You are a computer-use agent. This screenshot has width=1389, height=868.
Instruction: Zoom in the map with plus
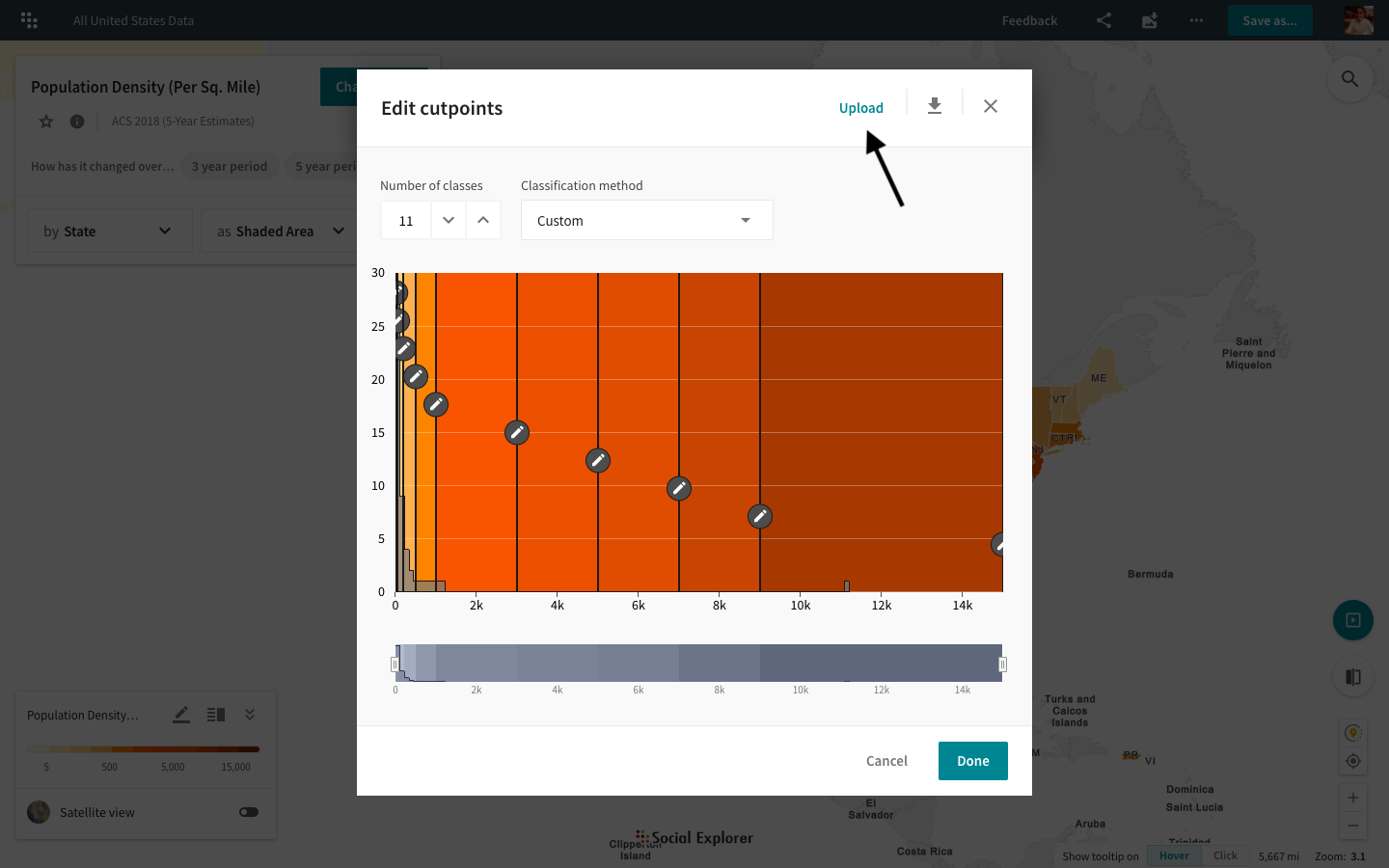[x=1353, y=798]
